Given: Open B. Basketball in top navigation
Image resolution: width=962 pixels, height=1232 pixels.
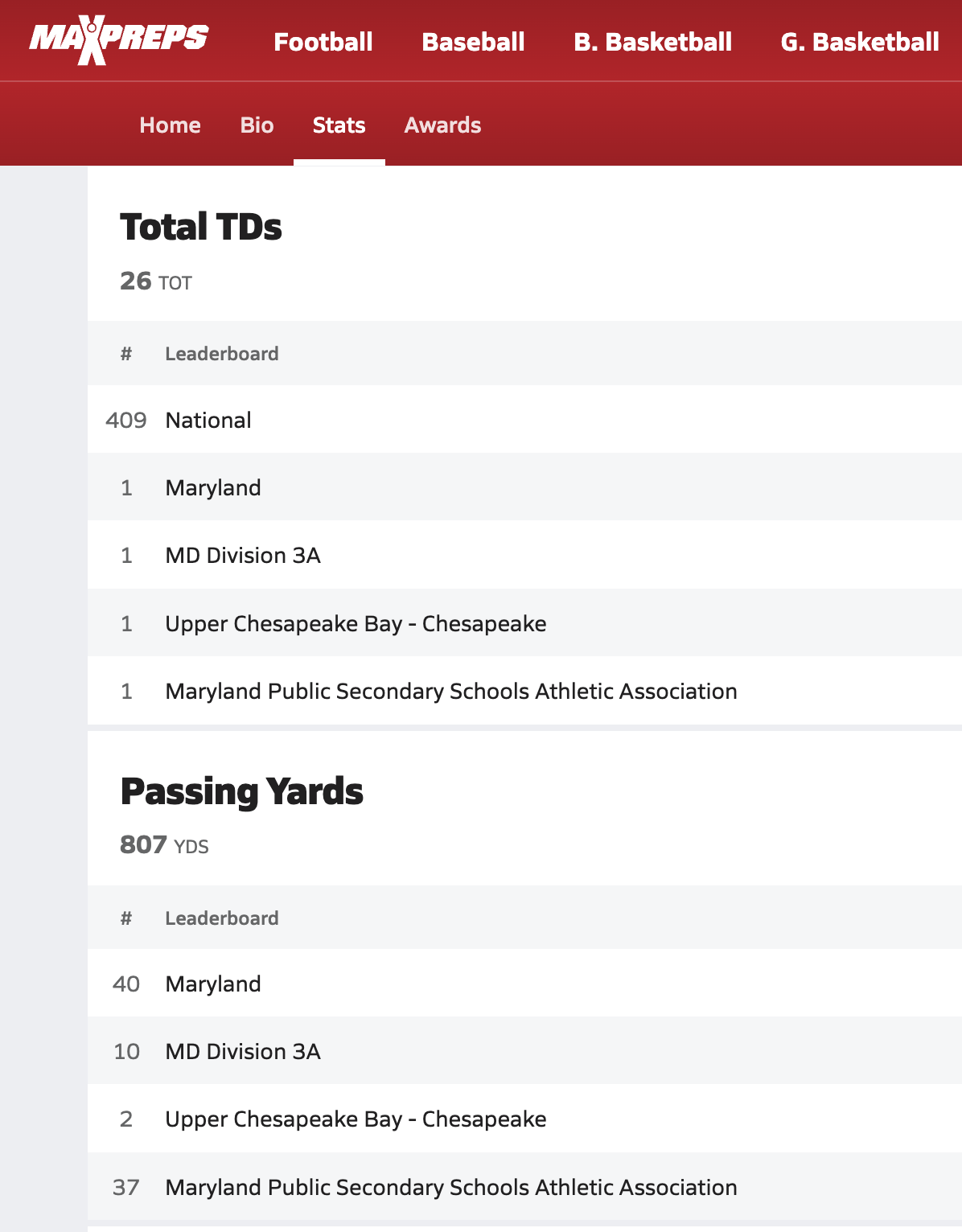Looking at the screenshot, I should (x=652, y=42).
